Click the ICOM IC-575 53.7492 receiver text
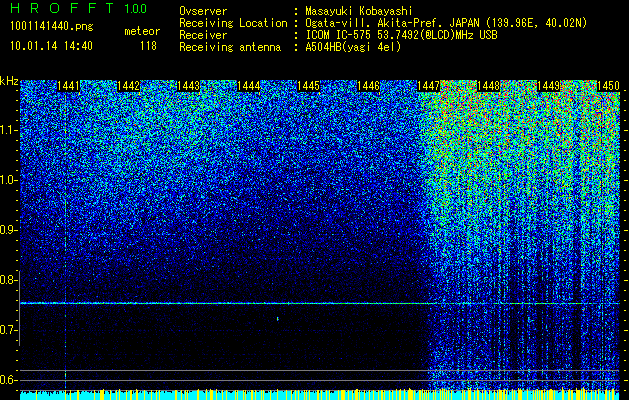The width and height of the screenshot is (629, 400). 402,35
